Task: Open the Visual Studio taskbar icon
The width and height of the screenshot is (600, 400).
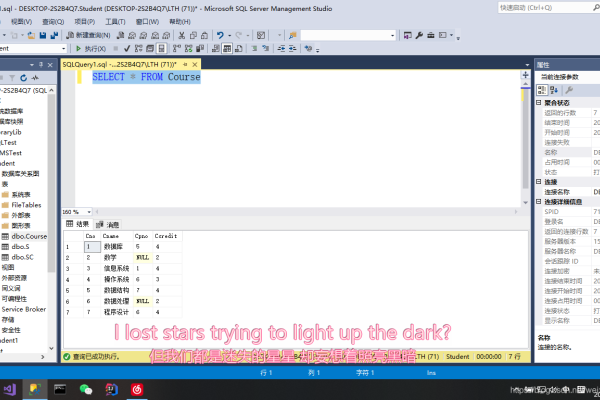Action: (x=9, y=387)
